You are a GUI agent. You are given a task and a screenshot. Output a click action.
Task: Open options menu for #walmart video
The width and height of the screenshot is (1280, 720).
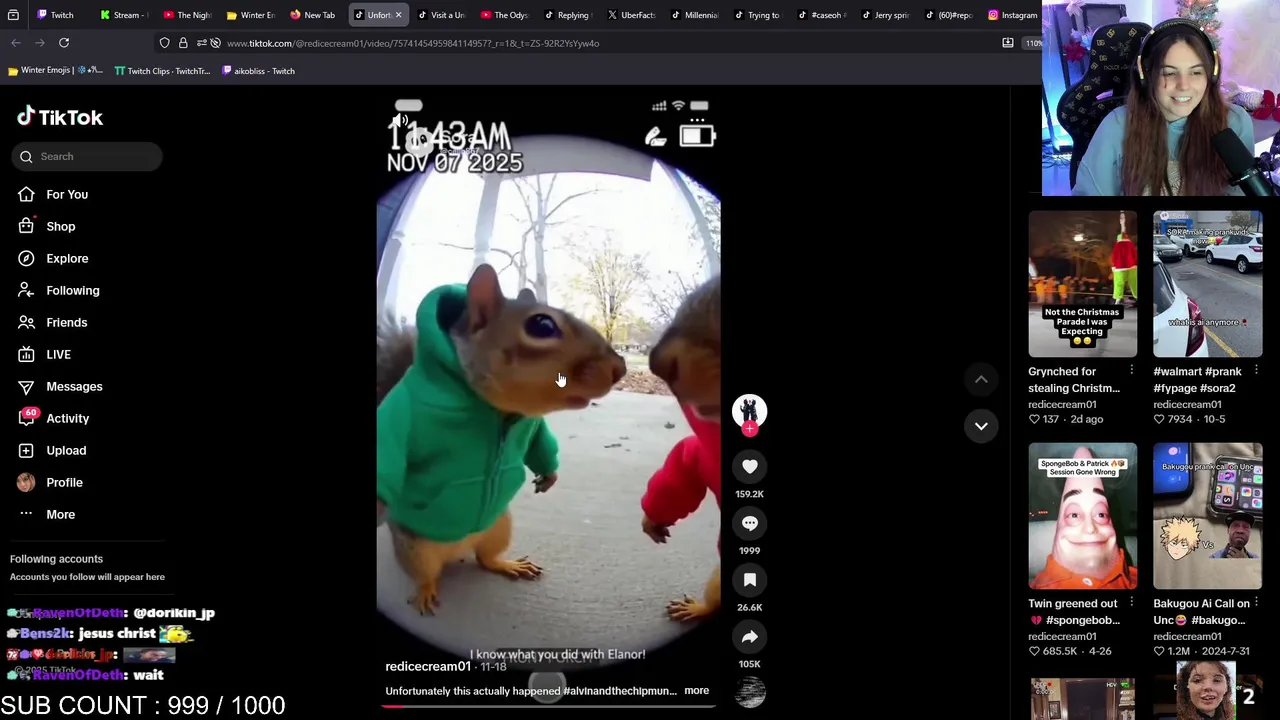coord(1256,371)
